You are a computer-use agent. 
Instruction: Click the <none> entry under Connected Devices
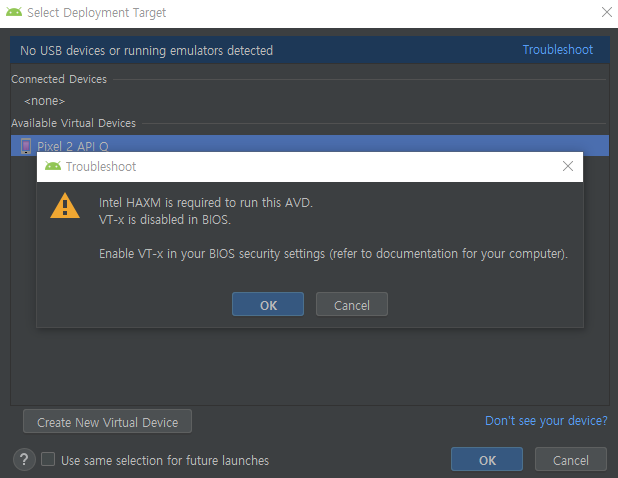[x=45, y=101]
